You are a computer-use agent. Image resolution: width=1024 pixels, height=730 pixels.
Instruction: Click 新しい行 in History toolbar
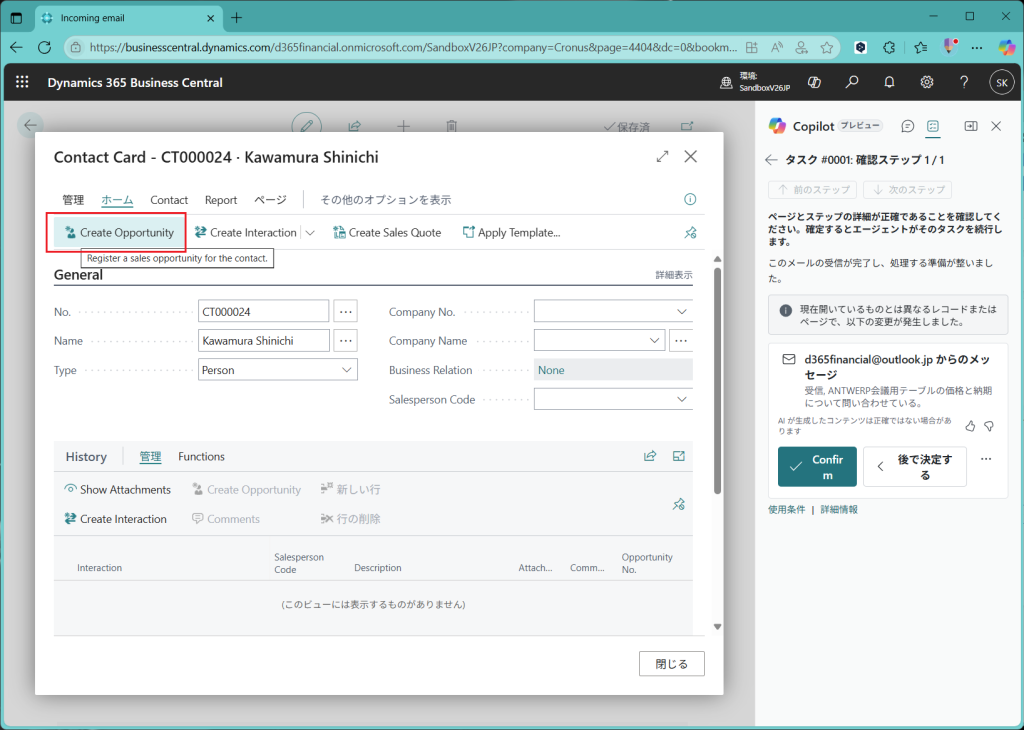(351, 489)
